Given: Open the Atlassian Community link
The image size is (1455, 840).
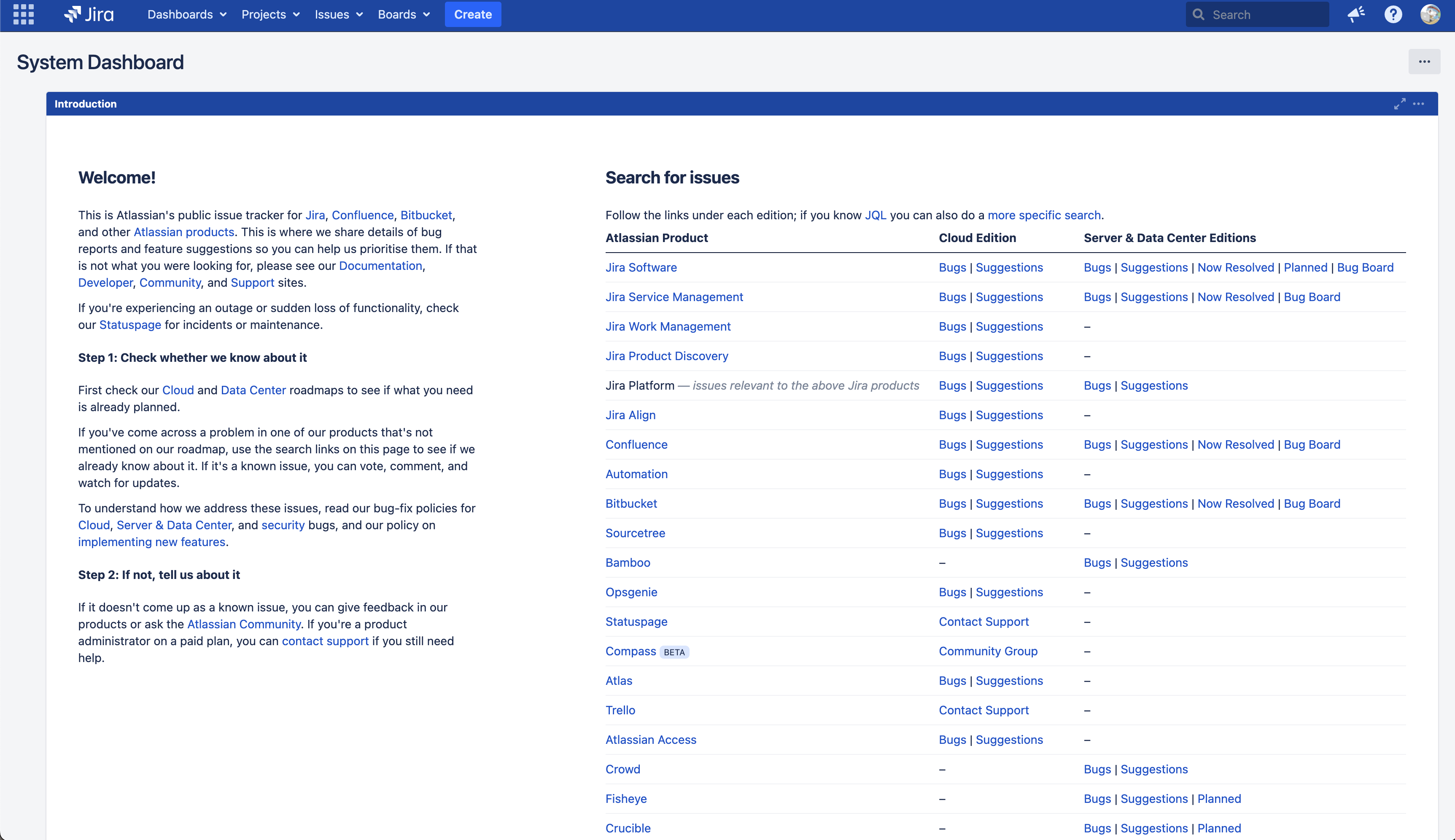Looking at the screenshot, I should coord(243,624).
